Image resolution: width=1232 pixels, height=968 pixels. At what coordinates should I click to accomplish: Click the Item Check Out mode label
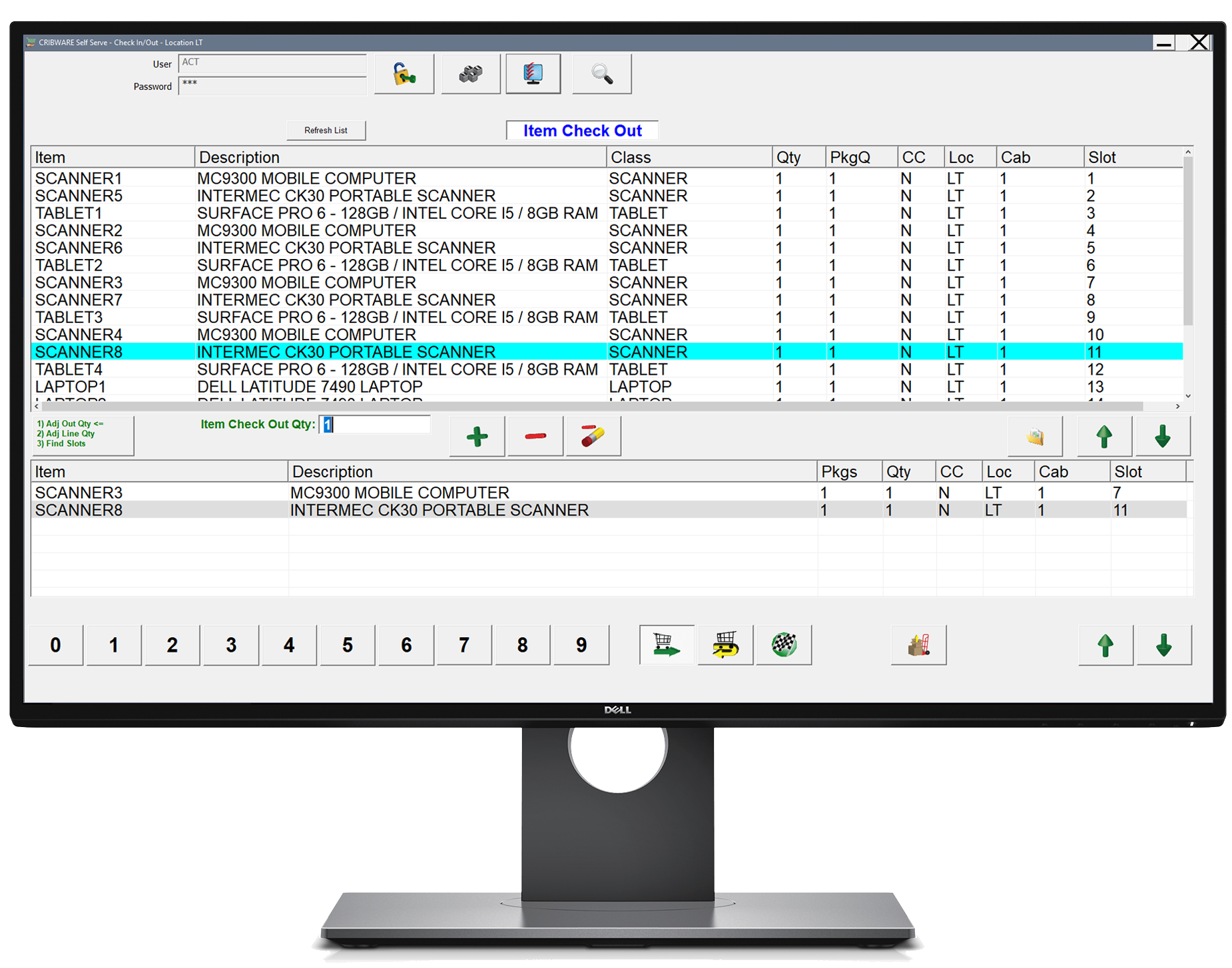582,130
